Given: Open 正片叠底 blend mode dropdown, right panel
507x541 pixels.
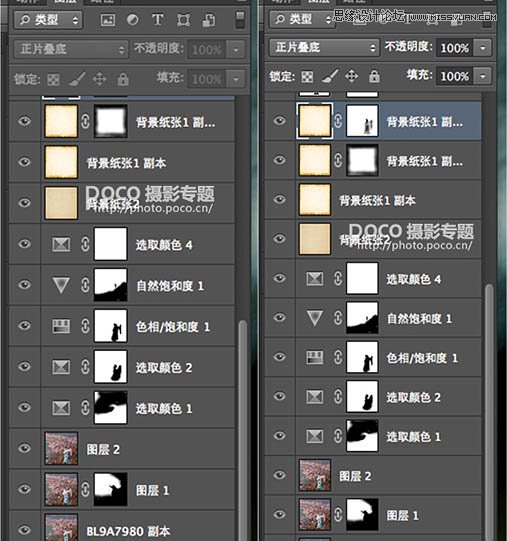Looking at the screenshot, I should pos(324,47).
